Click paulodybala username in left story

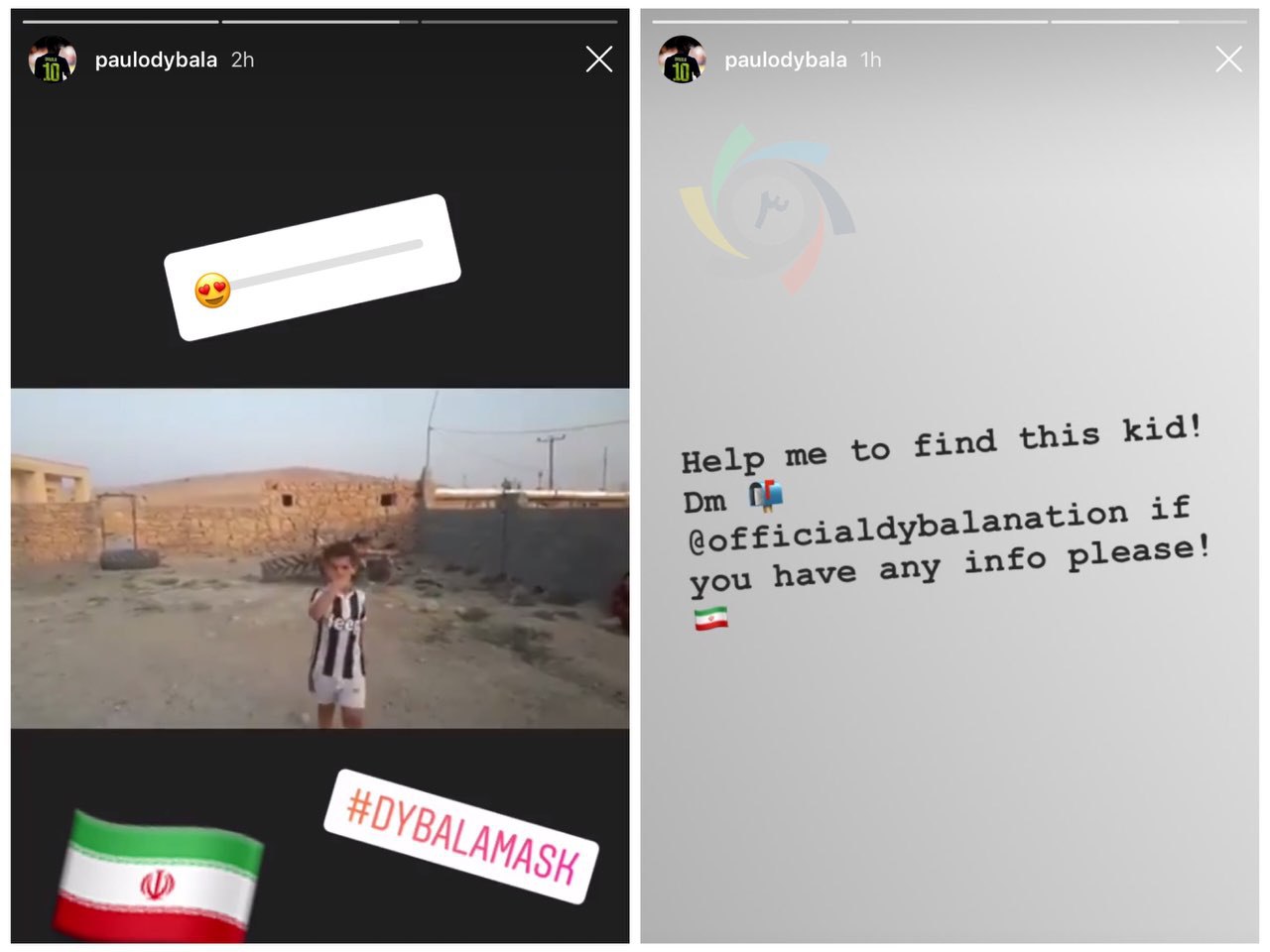pos(156,59)
